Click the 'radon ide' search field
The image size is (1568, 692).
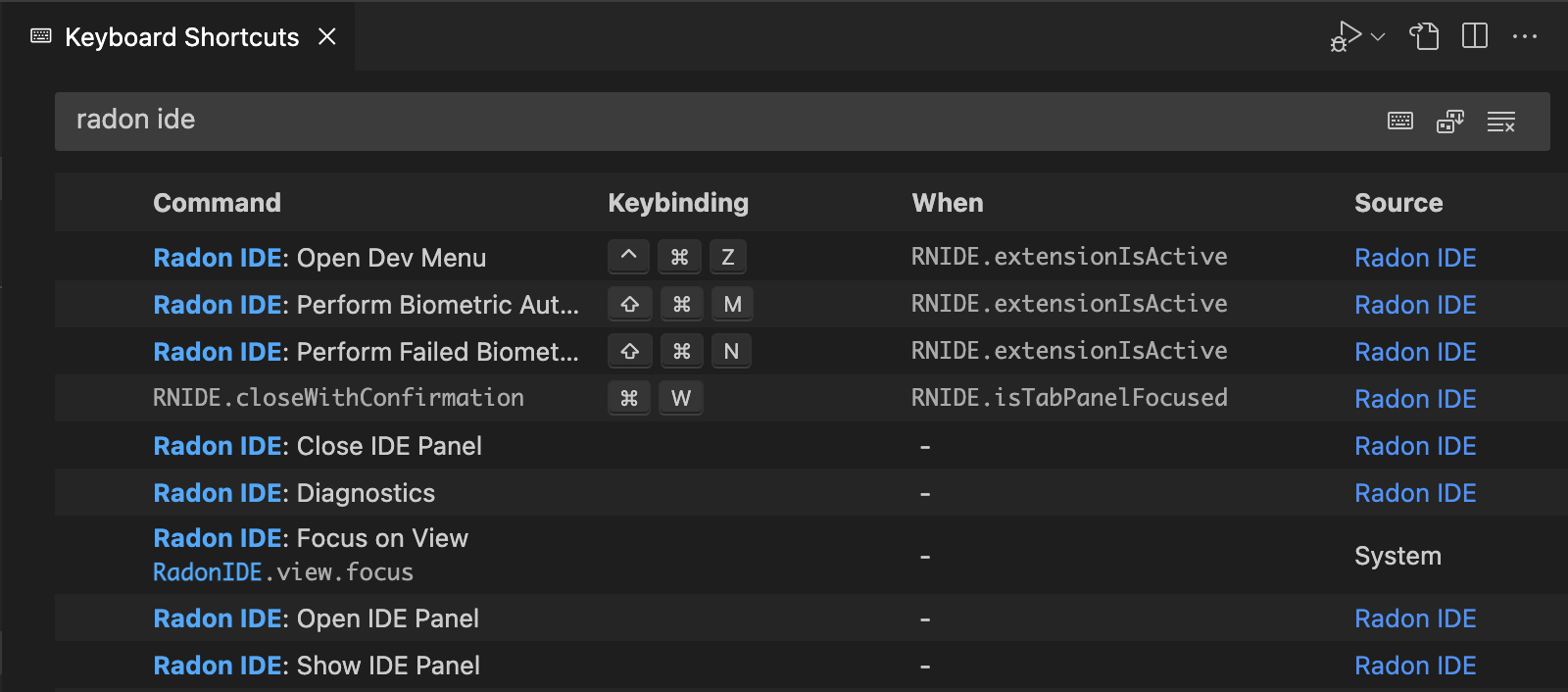point(686,121)
